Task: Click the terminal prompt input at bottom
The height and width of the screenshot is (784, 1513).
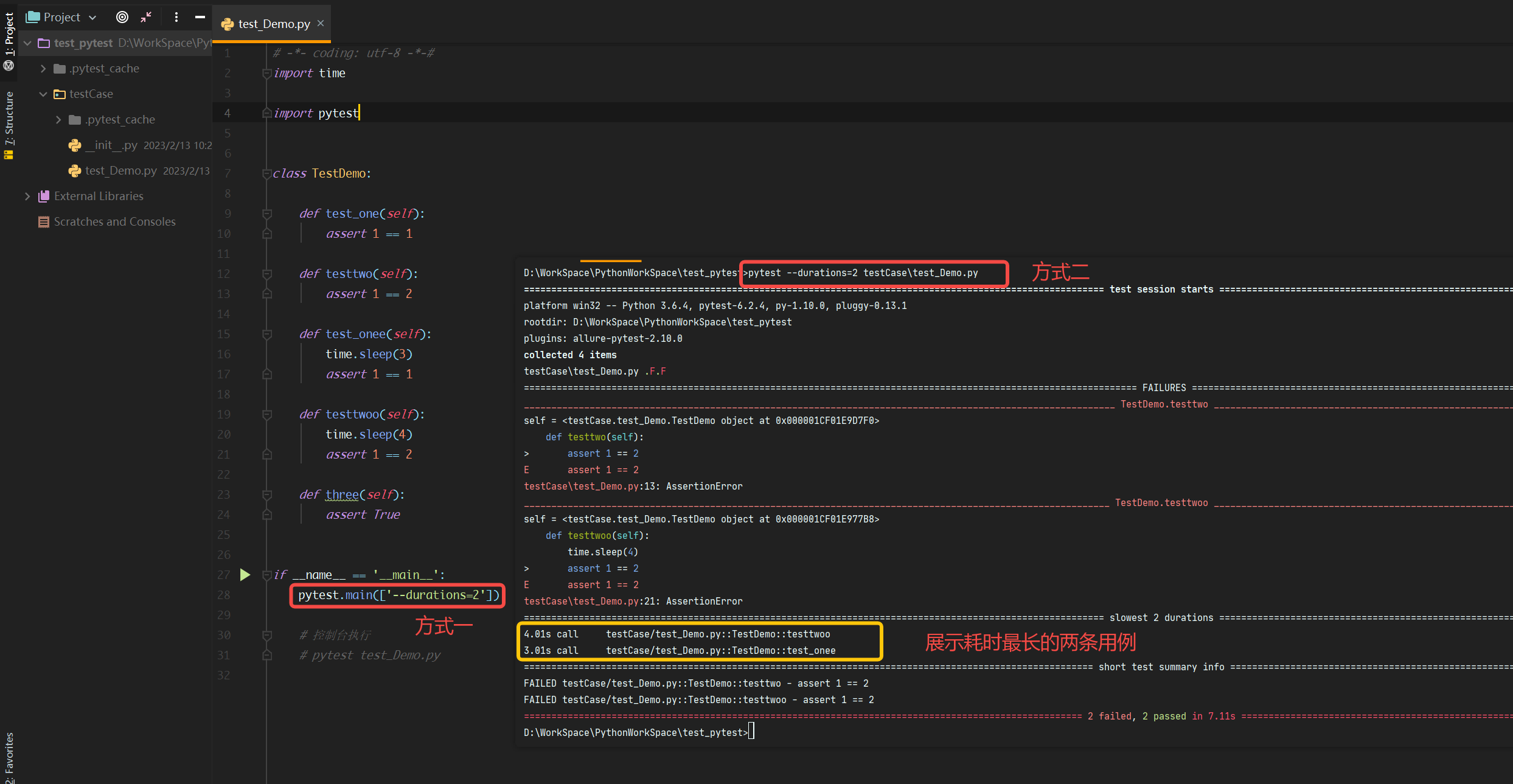Action: (751, 732)
